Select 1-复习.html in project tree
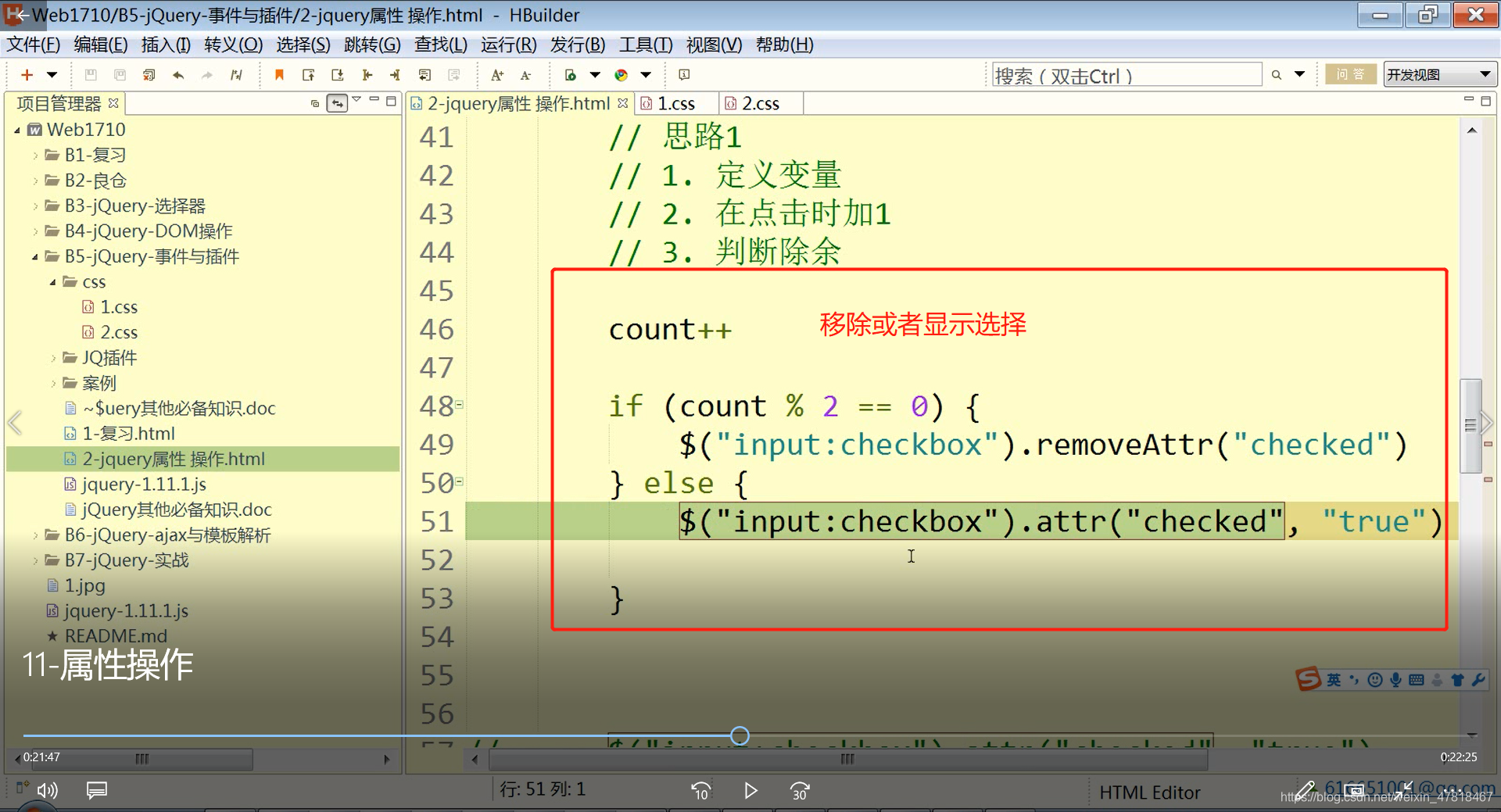 tap(120, 434)
